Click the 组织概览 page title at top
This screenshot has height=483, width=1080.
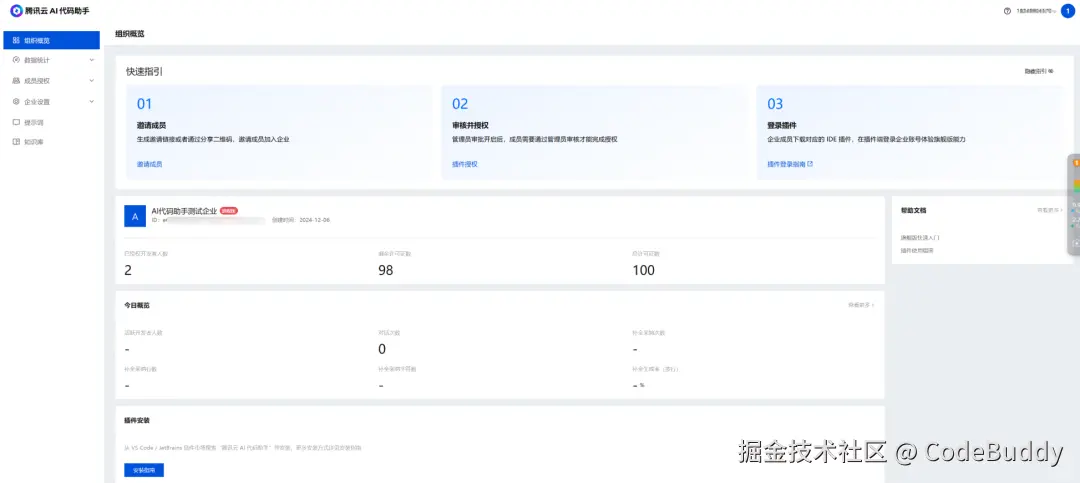(129, 33)
